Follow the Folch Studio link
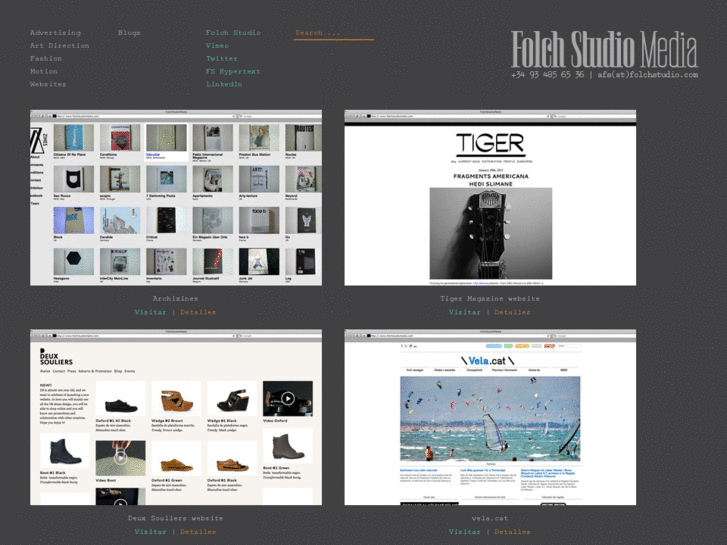Viewport: 727px width, 545px height. [x=233, y=32]
